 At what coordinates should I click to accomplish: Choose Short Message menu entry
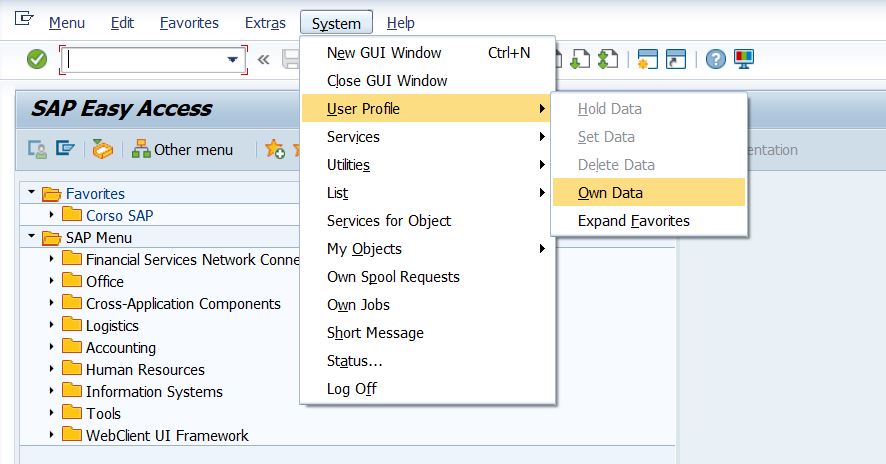coord(428,333)
